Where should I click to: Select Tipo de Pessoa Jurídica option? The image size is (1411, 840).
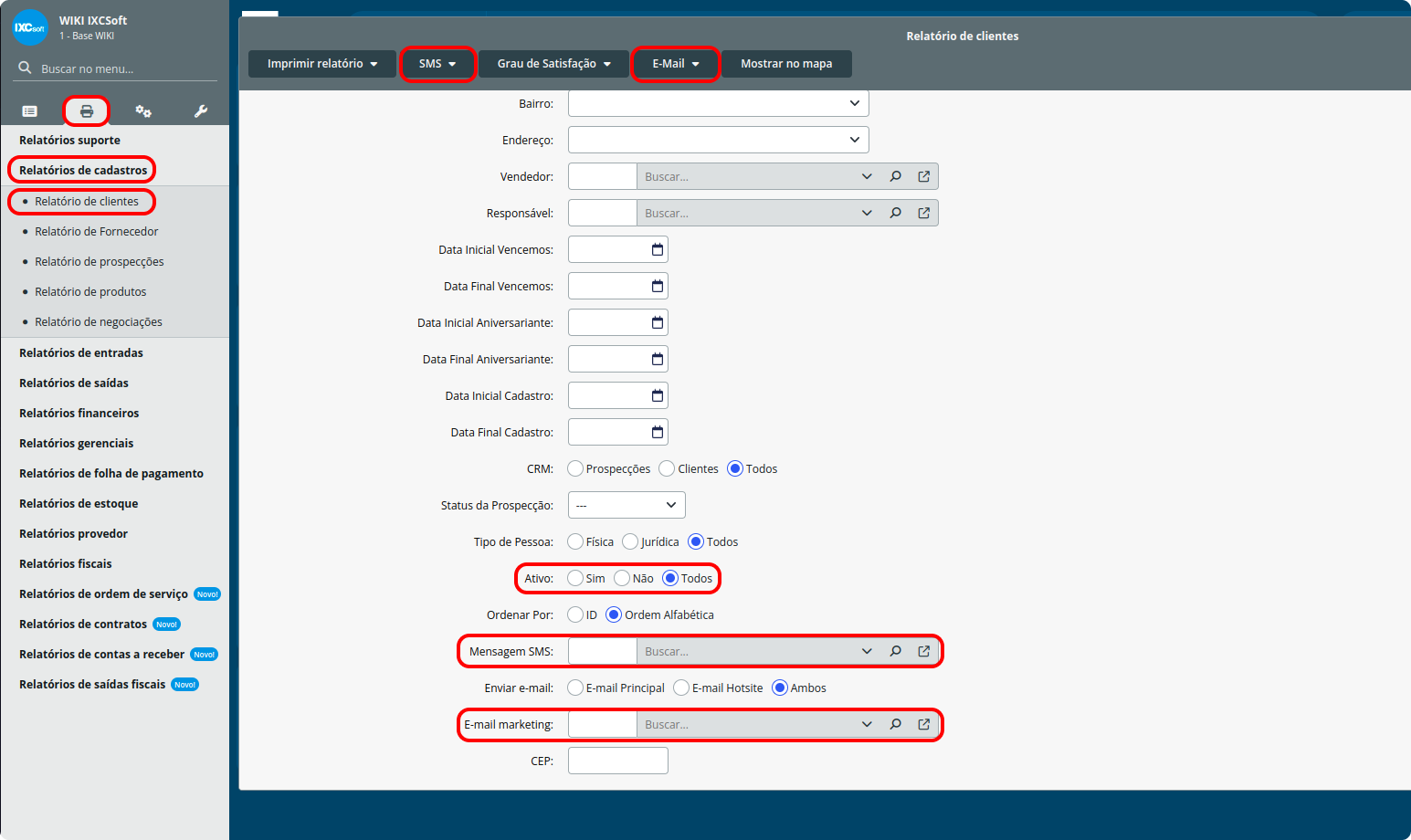pyautogui.click(x=630, y=541)
